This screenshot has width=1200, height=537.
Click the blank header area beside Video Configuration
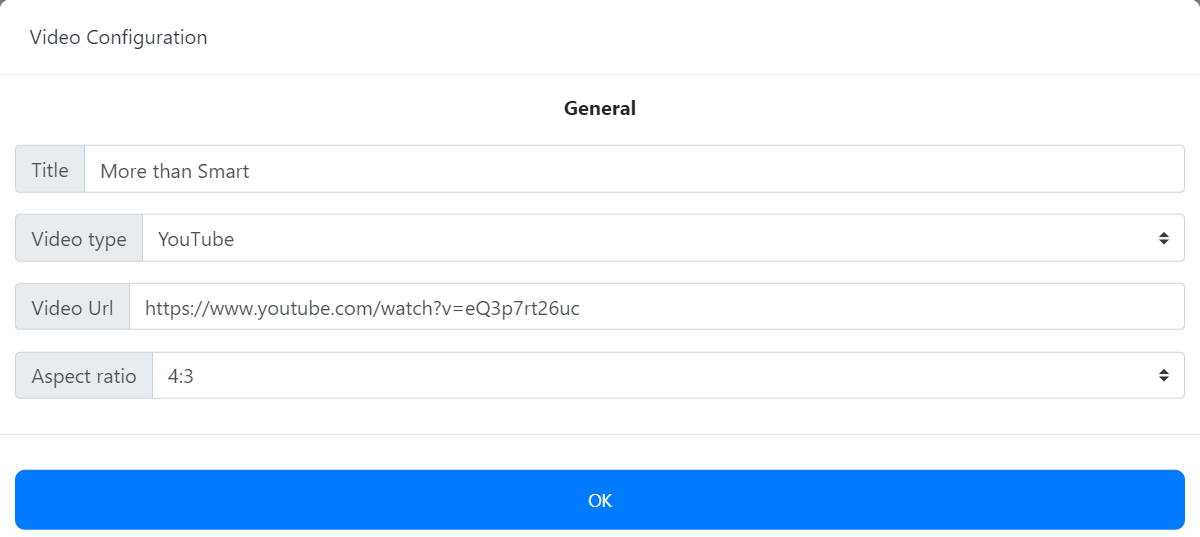pyautogui.click(x=700, y=38)
